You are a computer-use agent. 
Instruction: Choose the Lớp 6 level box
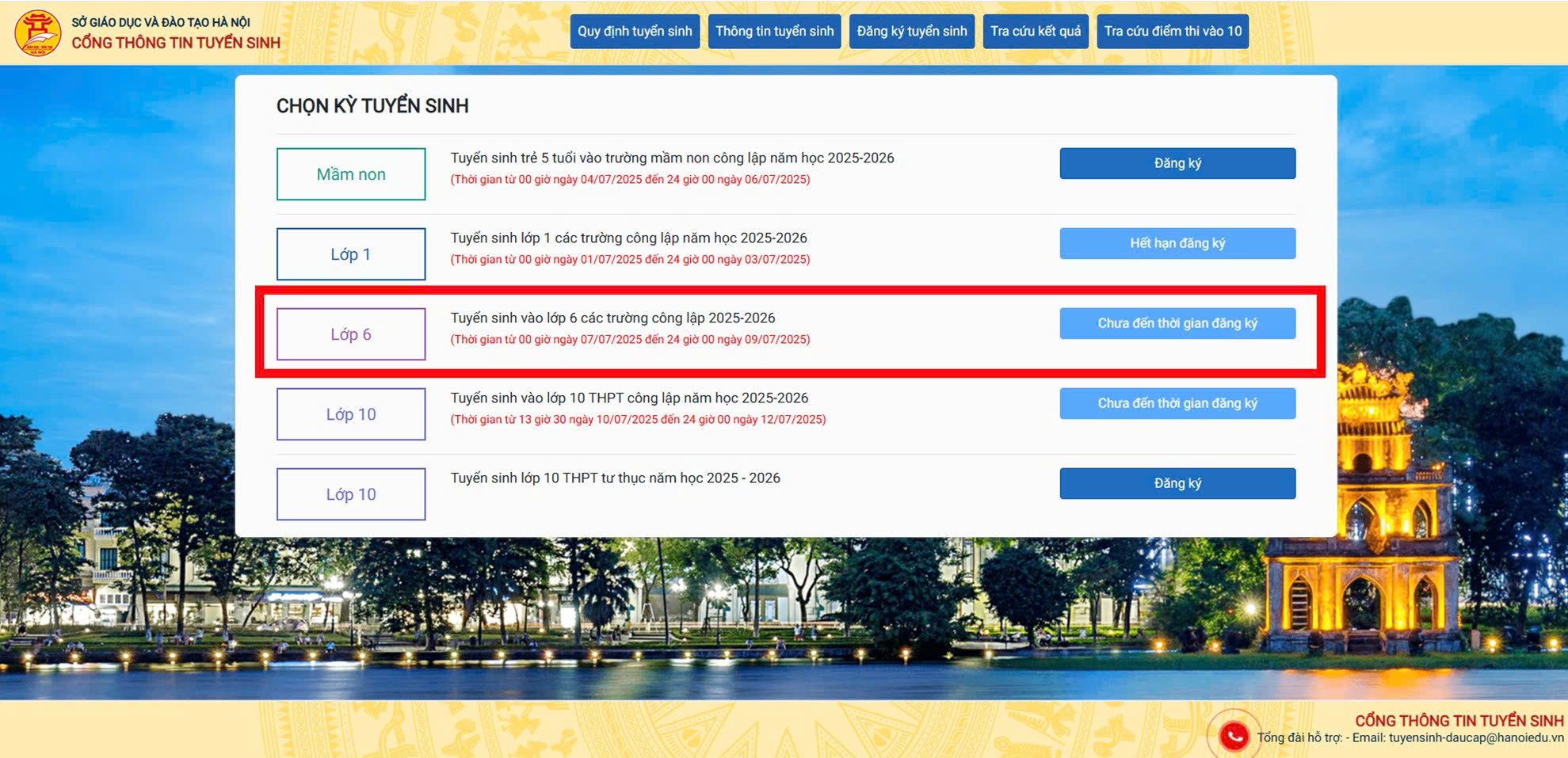point(351,334)
